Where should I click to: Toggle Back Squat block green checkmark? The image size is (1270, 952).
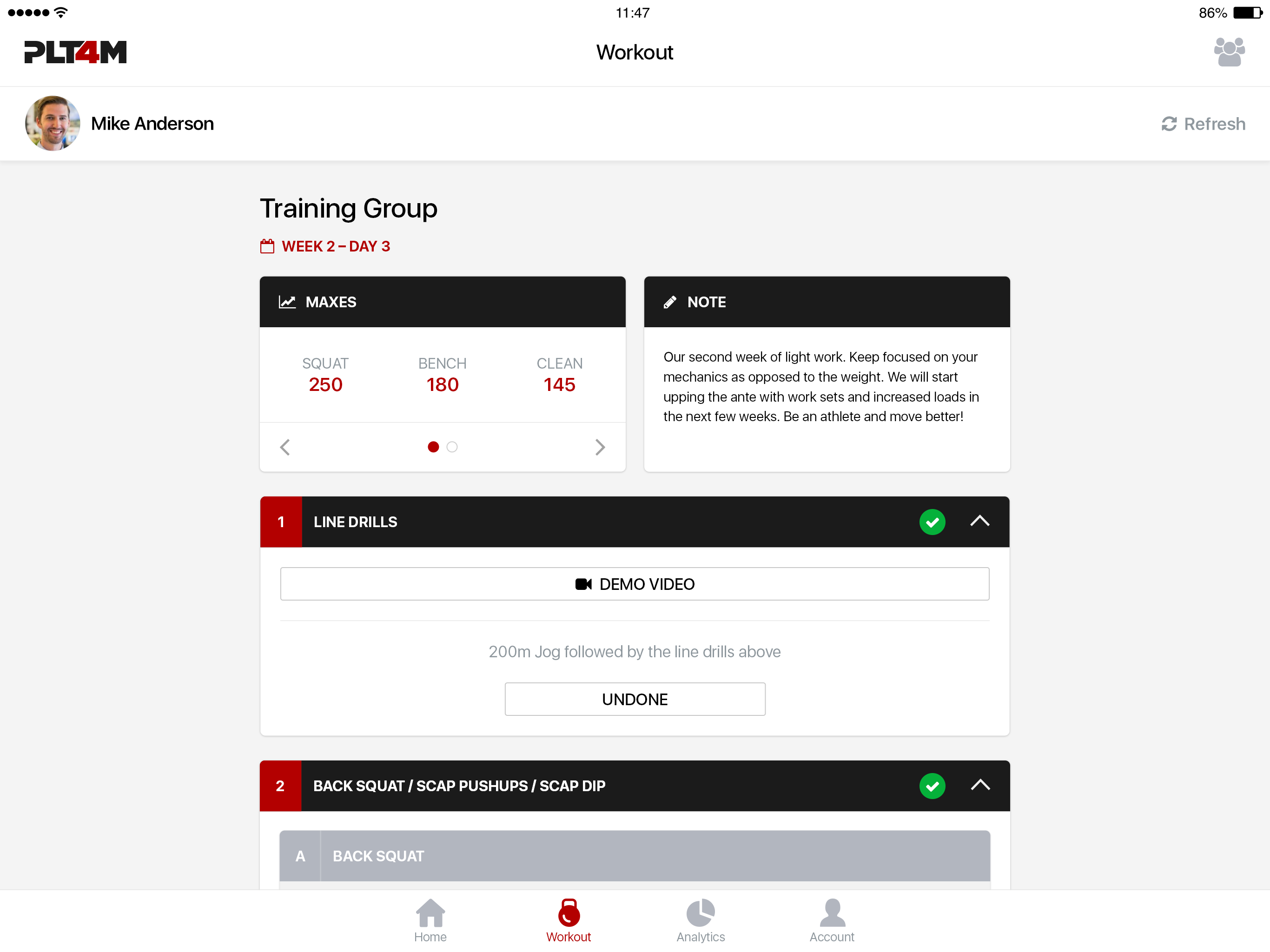[932, 786]
